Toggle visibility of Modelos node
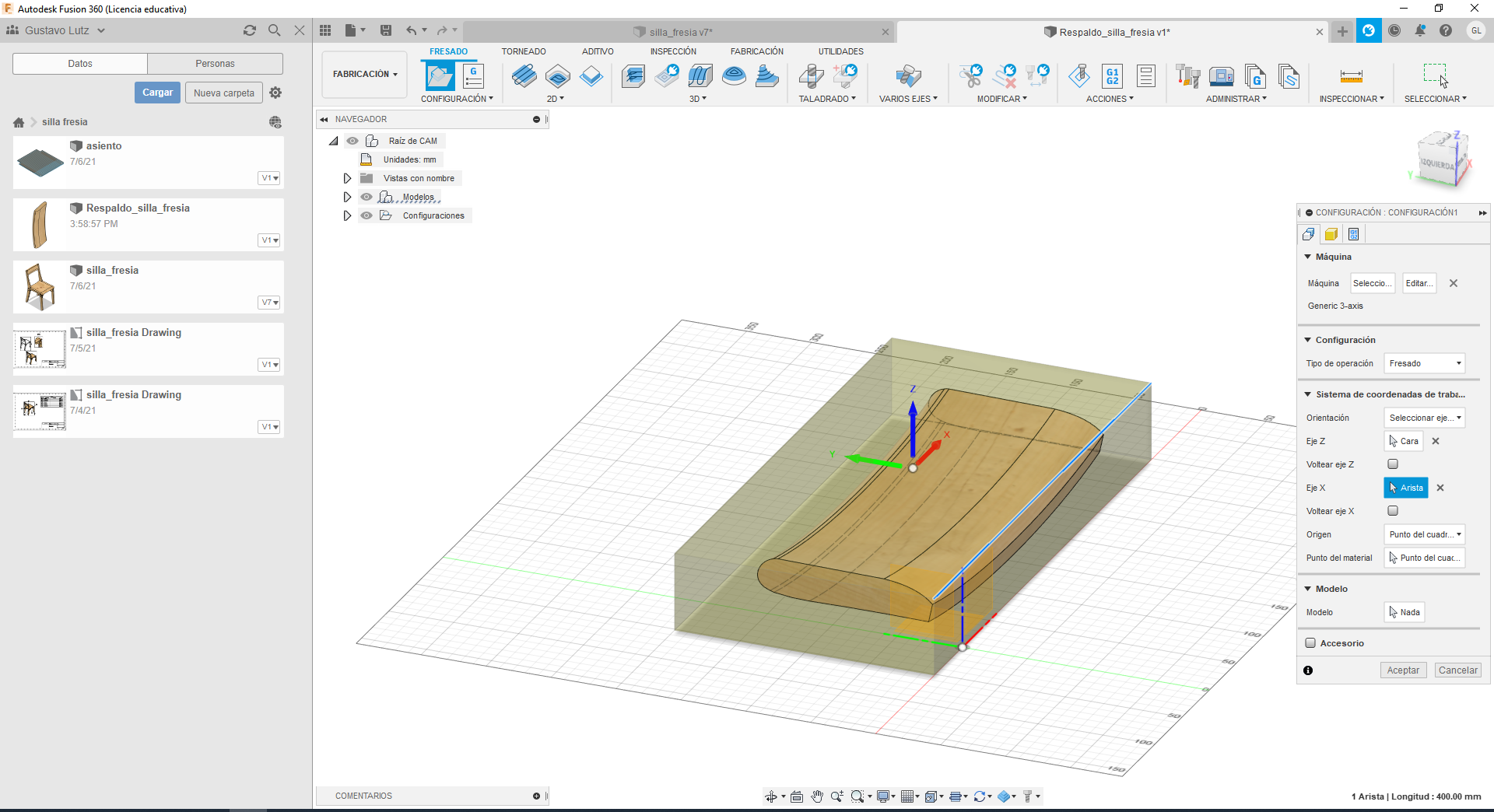 tap(366, 197)
